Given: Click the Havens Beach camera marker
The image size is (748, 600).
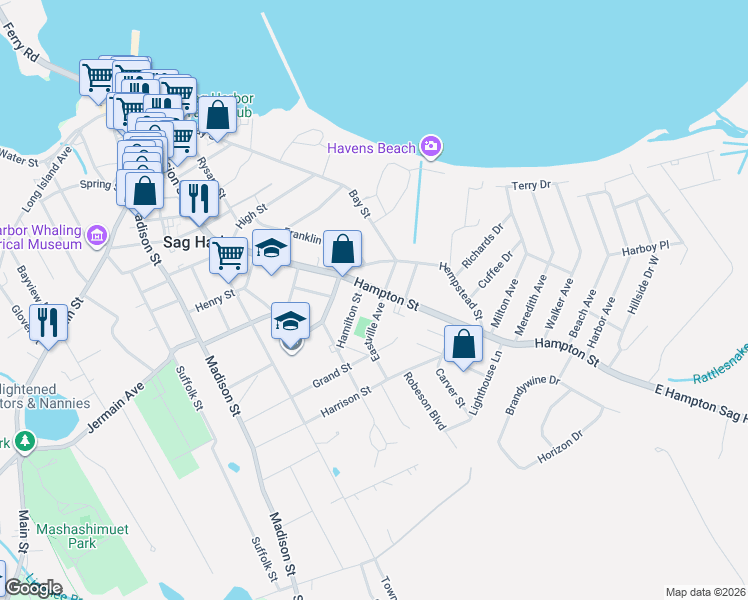Looking at the screenshot, I should 431,146.
